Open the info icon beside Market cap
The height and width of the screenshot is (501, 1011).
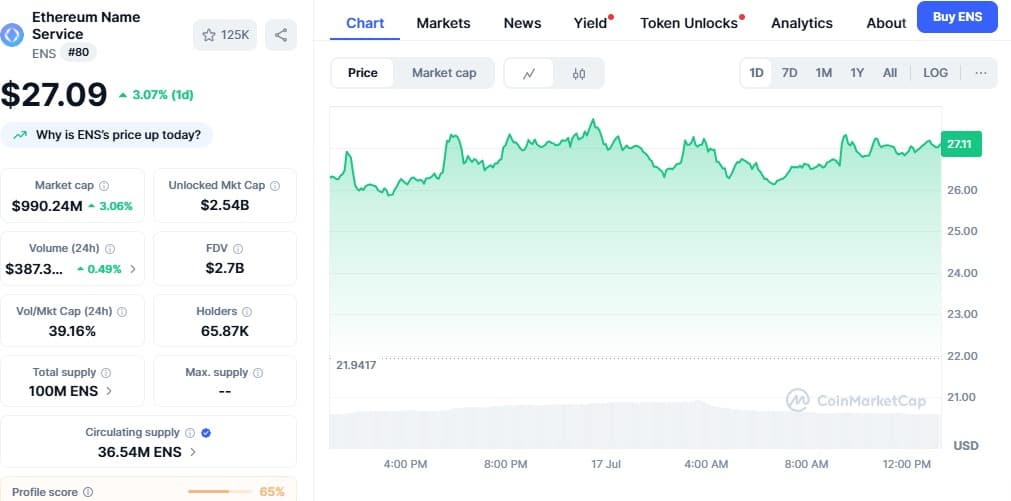104,186
